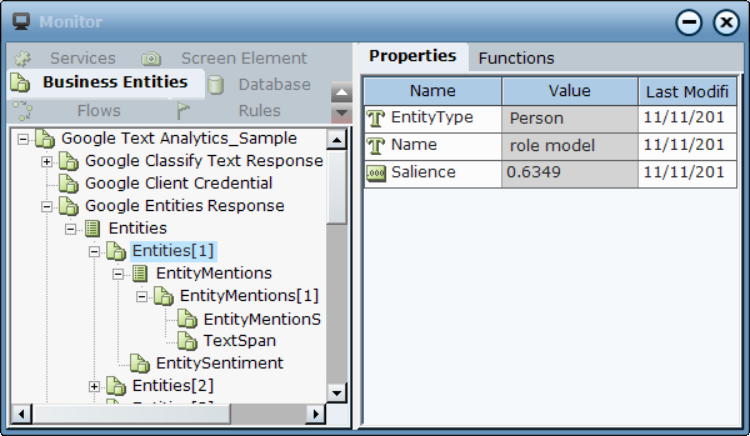Click the Screen Element camera icon

[151, 59]
